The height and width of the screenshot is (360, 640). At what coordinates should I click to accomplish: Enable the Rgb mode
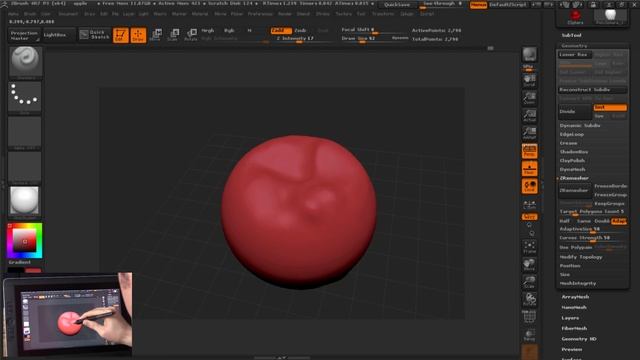pos(229,31)
